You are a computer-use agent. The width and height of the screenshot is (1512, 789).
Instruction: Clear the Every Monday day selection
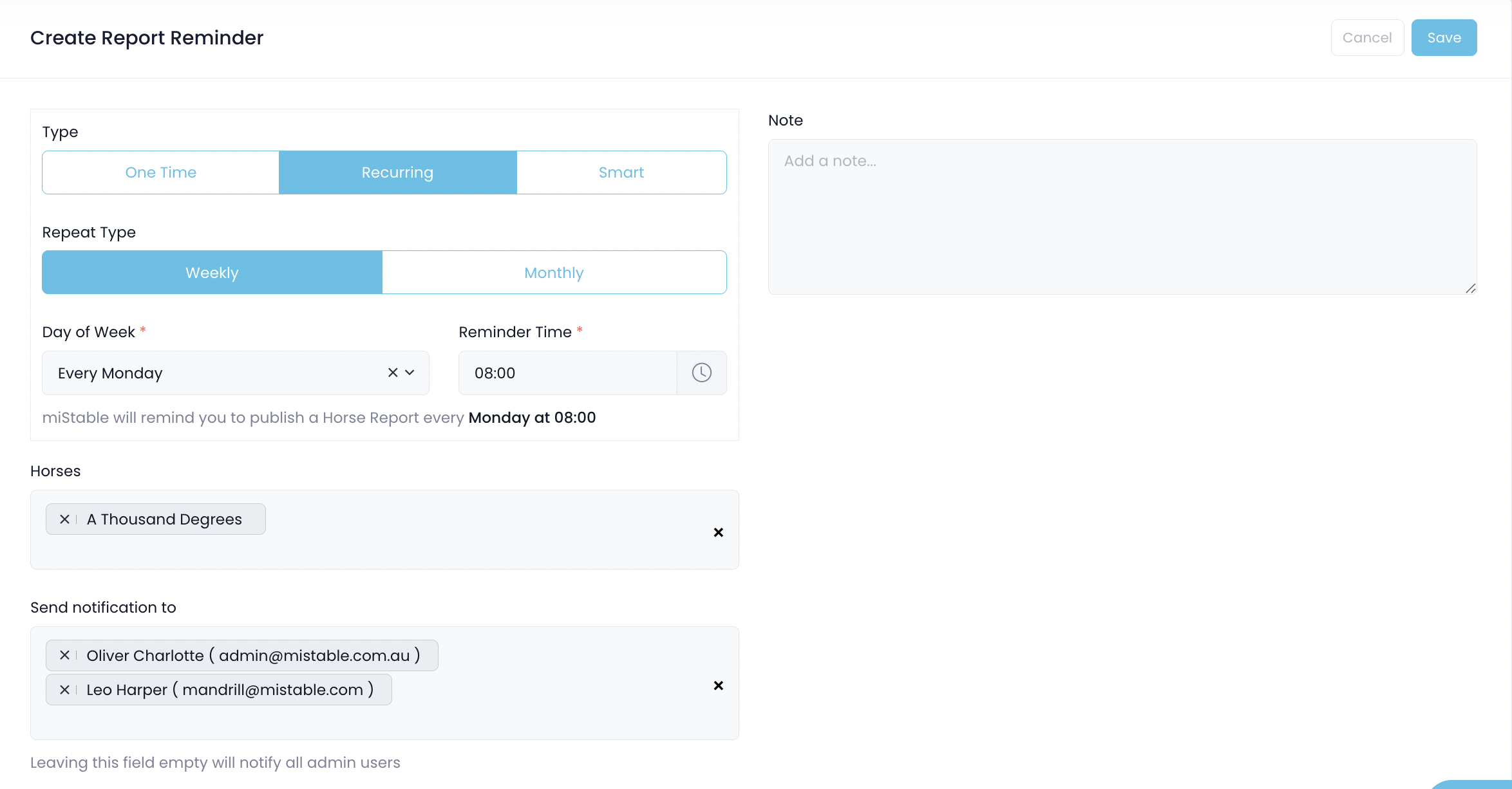point(393,373)
